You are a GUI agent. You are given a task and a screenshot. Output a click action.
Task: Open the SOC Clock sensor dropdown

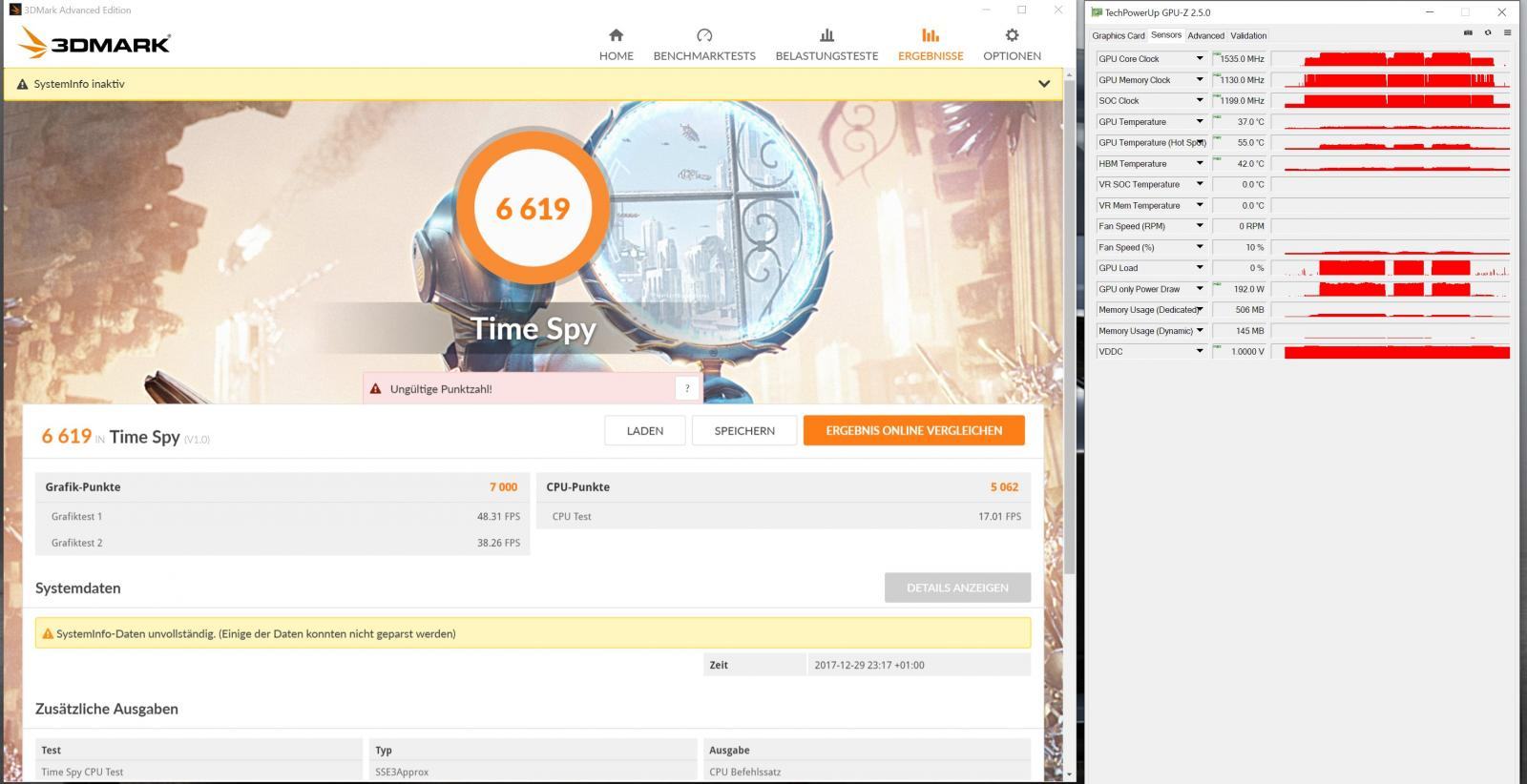coord(1200,100)
